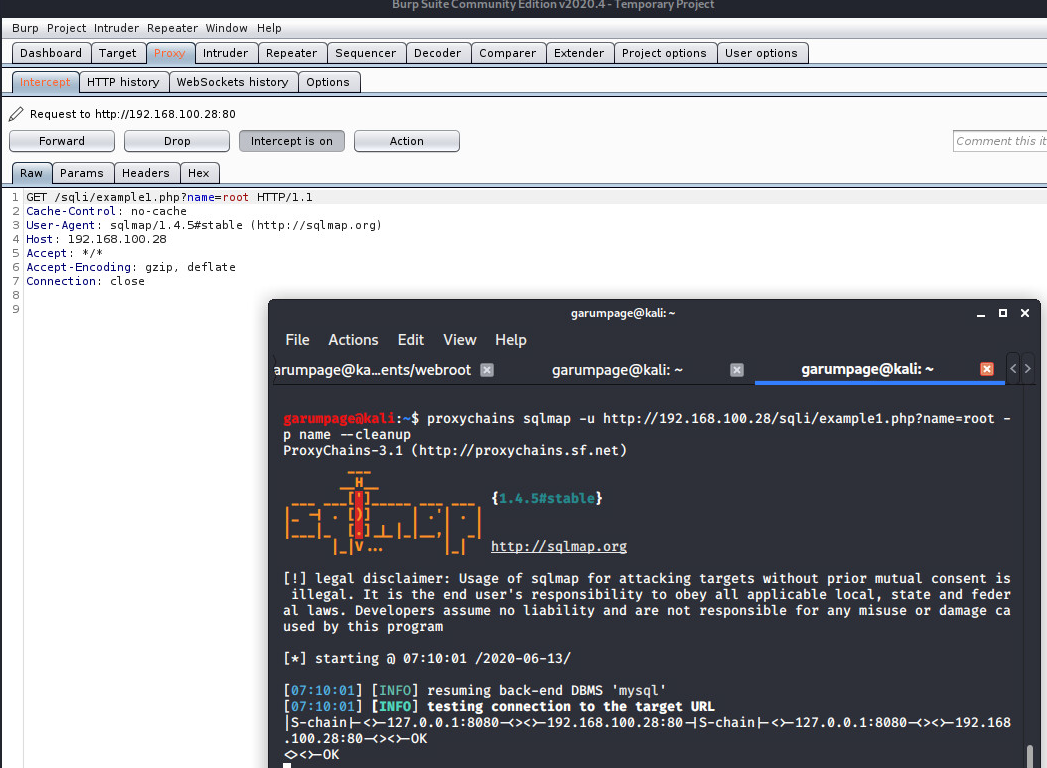Close the active garumpage@kali terminal tab
1047x768 pixels.
[x=986, y=369]
